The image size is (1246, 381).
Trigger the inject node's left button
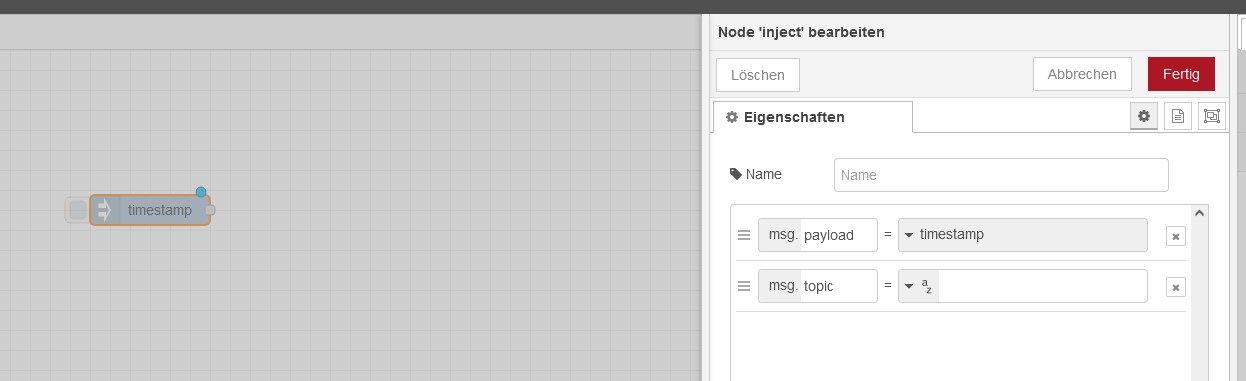point(77,210)
